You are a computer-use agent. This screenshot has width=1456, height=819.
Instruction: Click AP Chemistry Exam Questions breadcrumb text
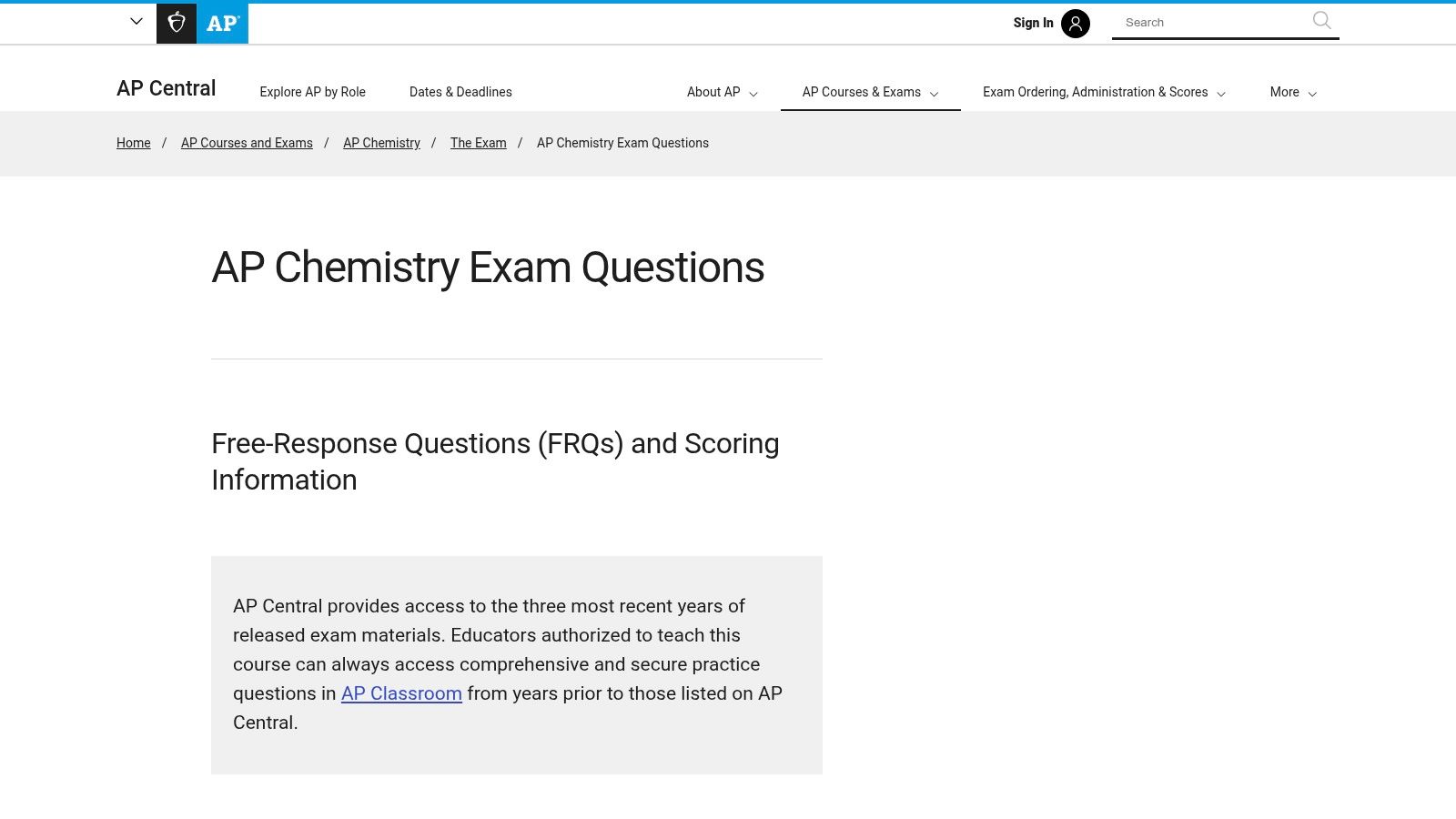622,143
